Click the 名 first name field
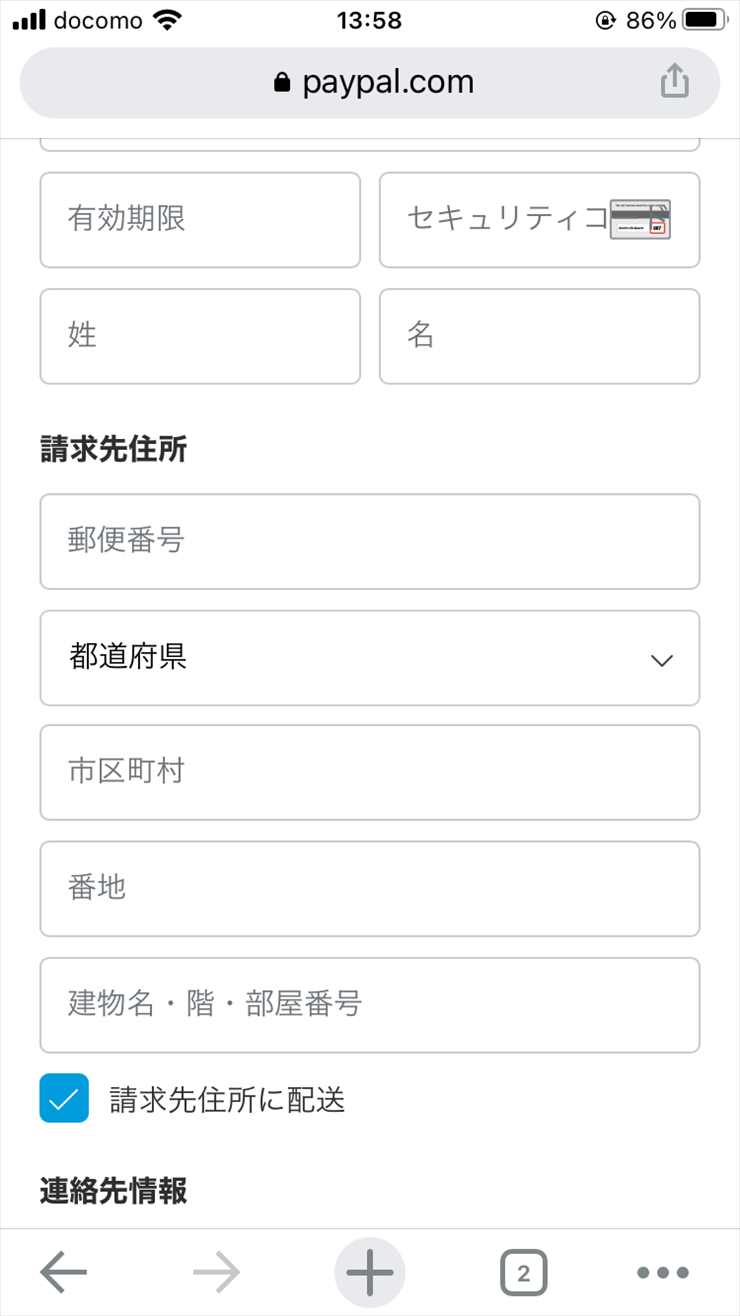 point(539,336)
